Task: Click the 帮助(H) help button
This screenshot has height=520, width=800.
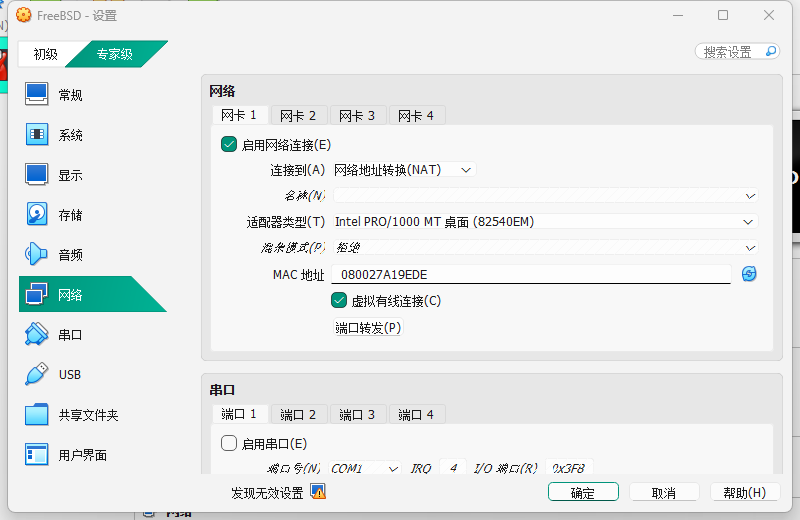Action: pos(745,492)
